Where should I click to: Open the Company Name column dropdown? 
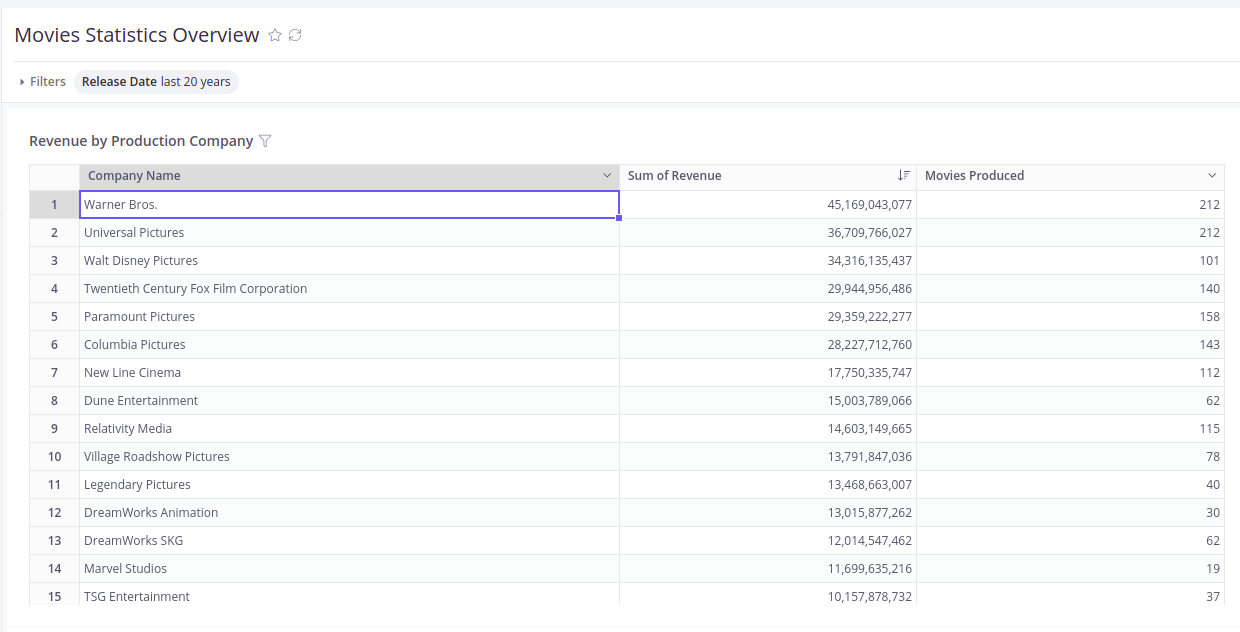click(607, 175)
